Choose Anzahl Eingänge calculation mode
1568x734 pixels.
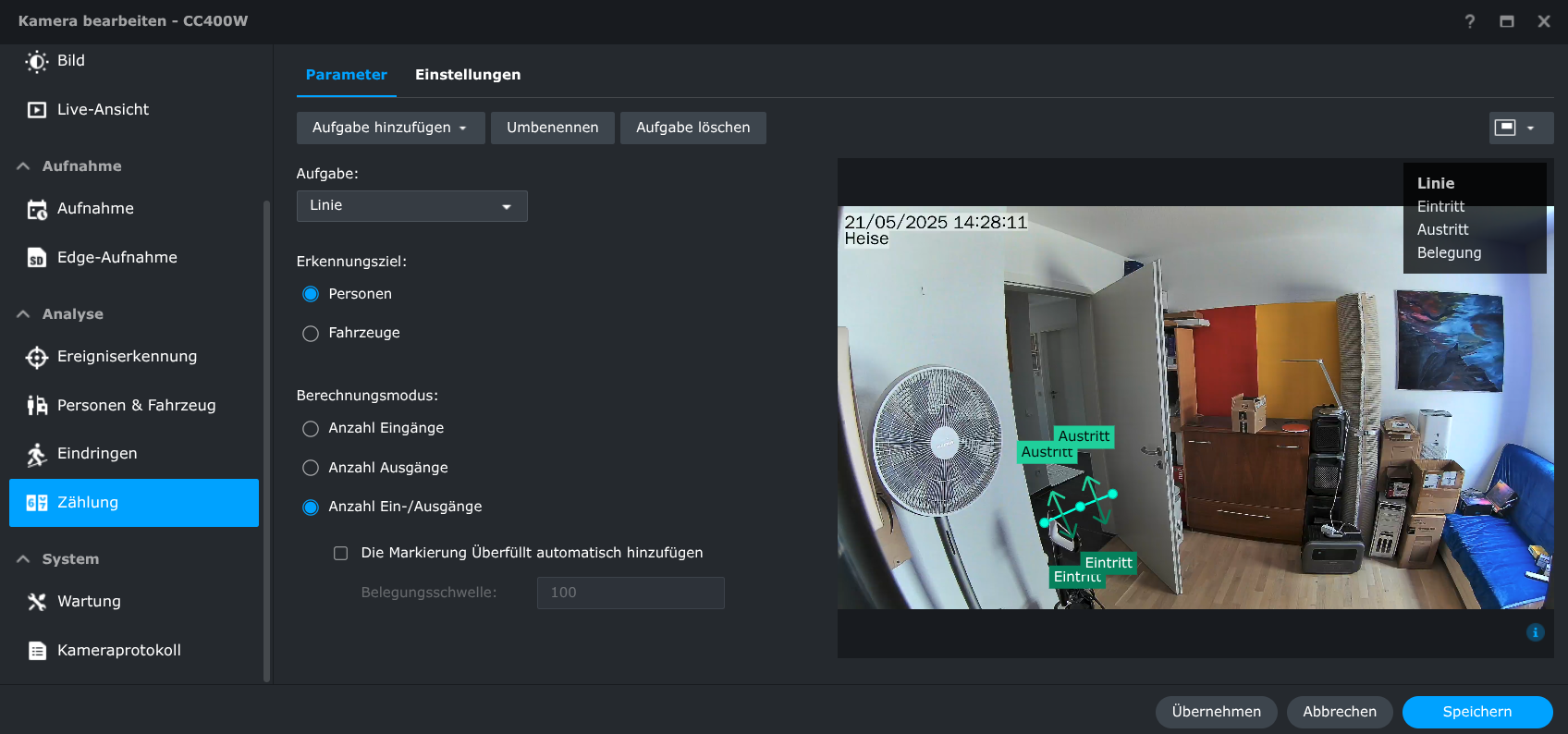tap(311, 429)
